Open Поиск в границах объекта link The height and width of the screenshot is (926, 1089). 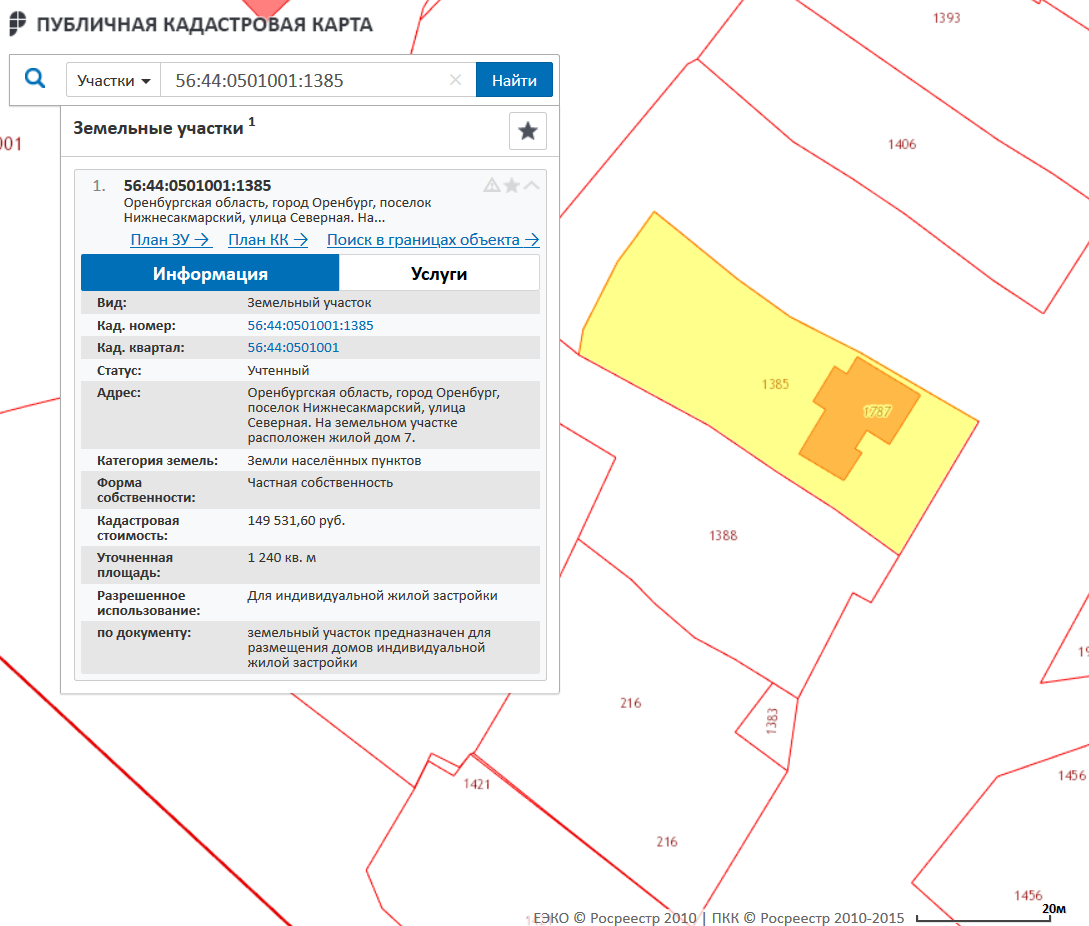click(433, 240)
